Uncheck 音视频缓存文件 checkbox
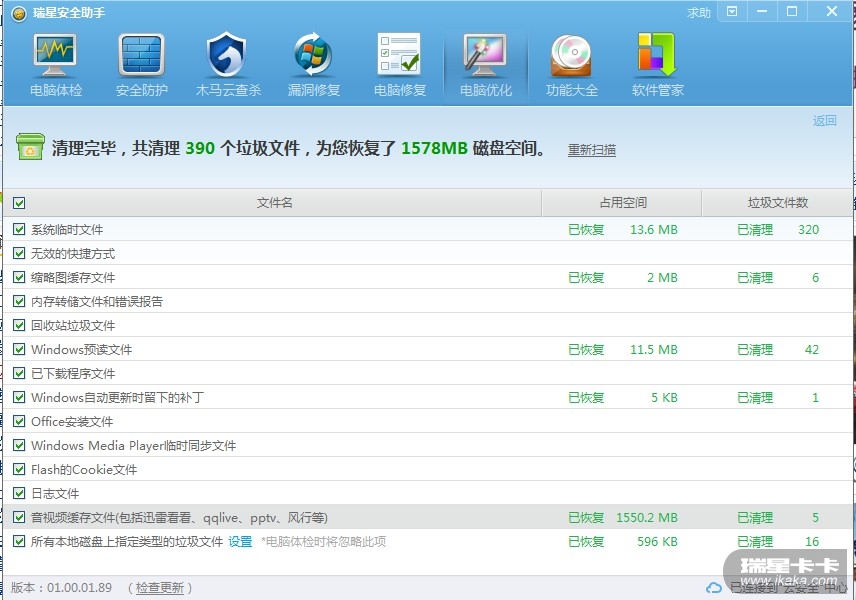The image size is (856, 600). click(x=19, y=518)
